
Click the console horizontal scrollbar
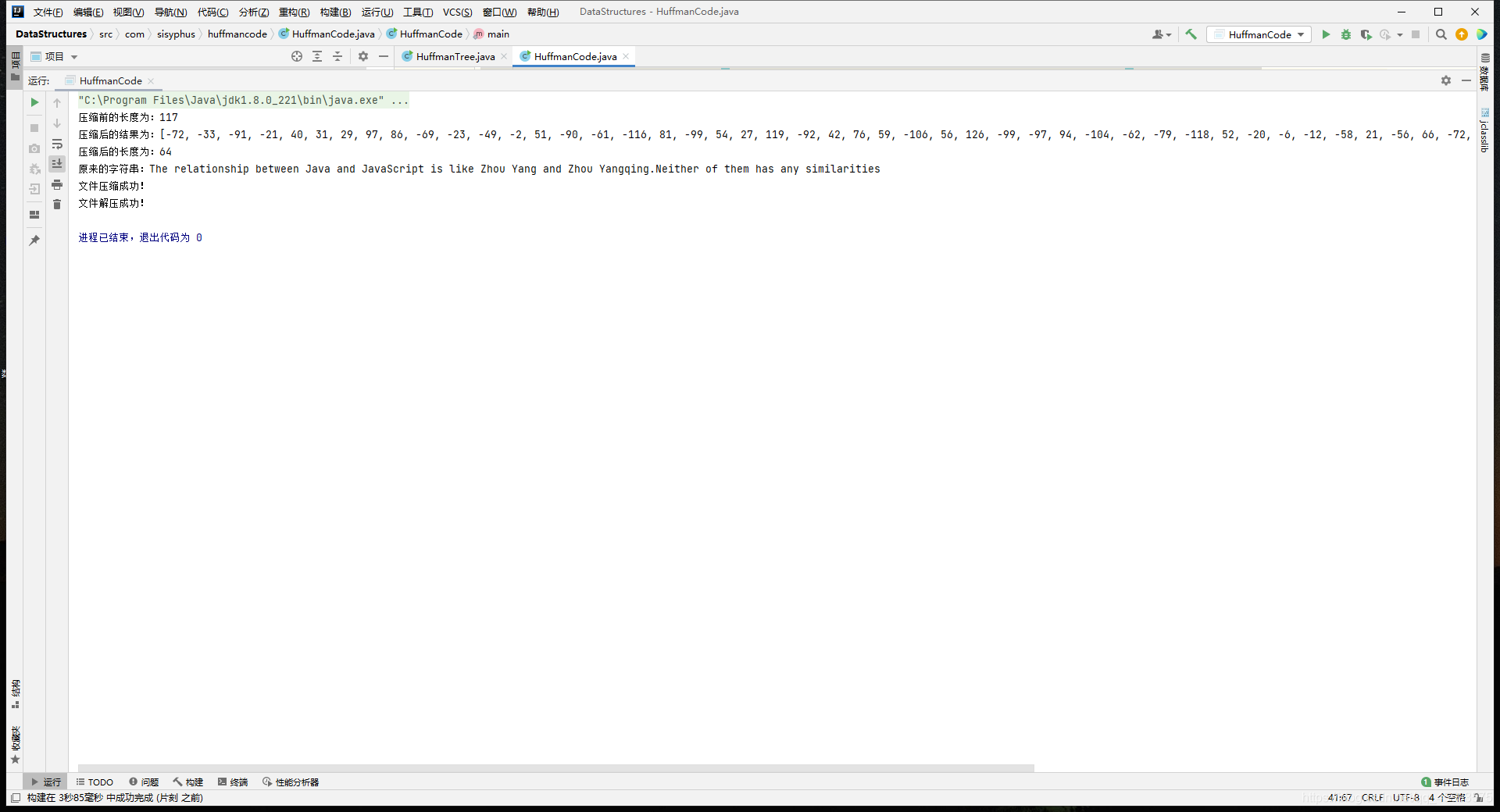[x=555, y=768]
